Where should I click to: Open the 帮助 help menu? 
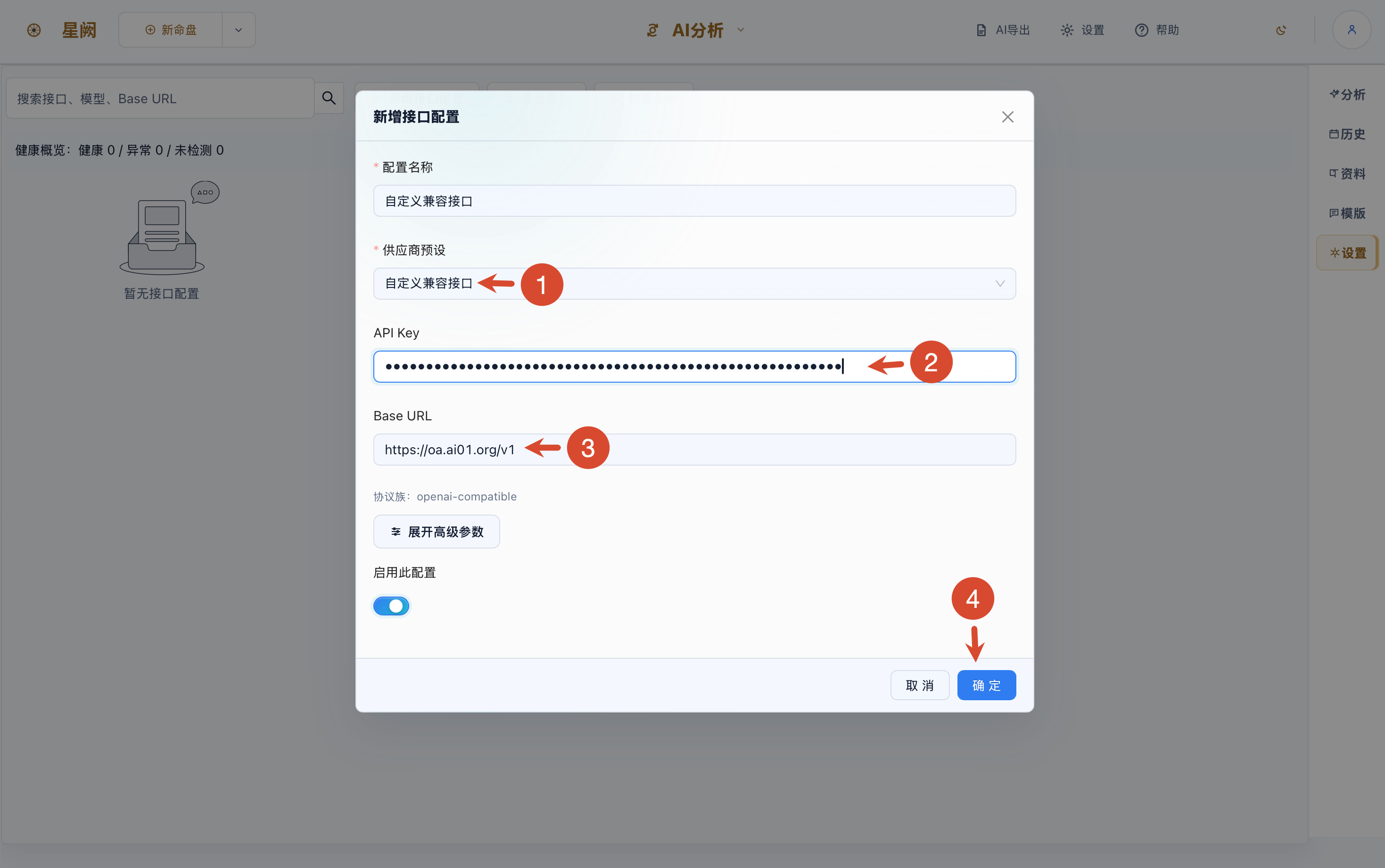1156,30
